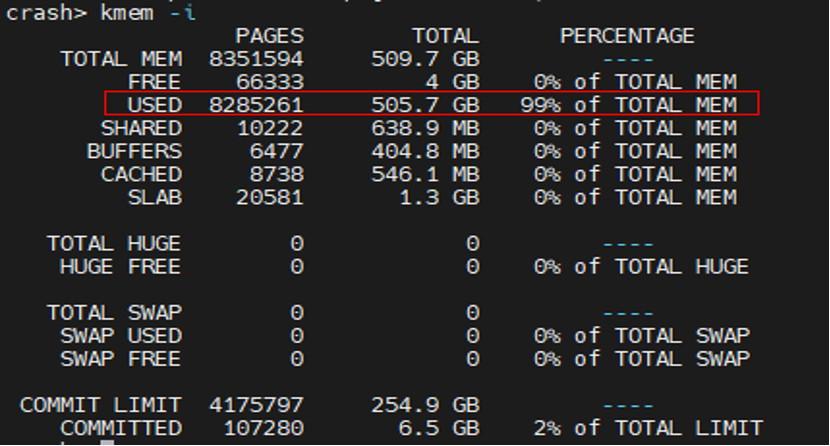The width and height of the screenshot is (830, 446).
Task: Click the value 254.9 GB
Action: tap(425, 405)
